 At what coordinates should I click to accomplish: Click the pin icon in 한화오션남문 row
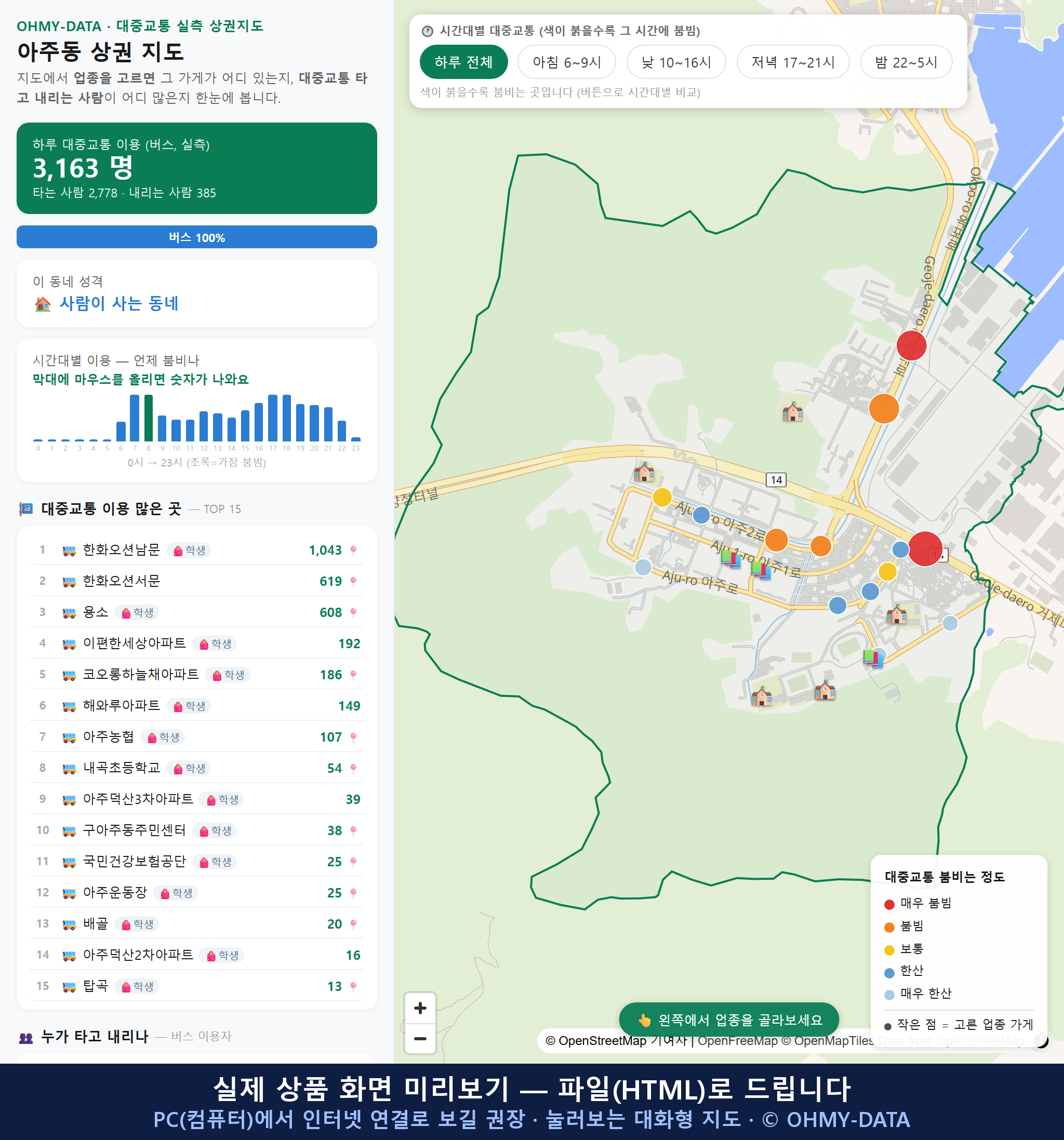[x=353, y=551]
